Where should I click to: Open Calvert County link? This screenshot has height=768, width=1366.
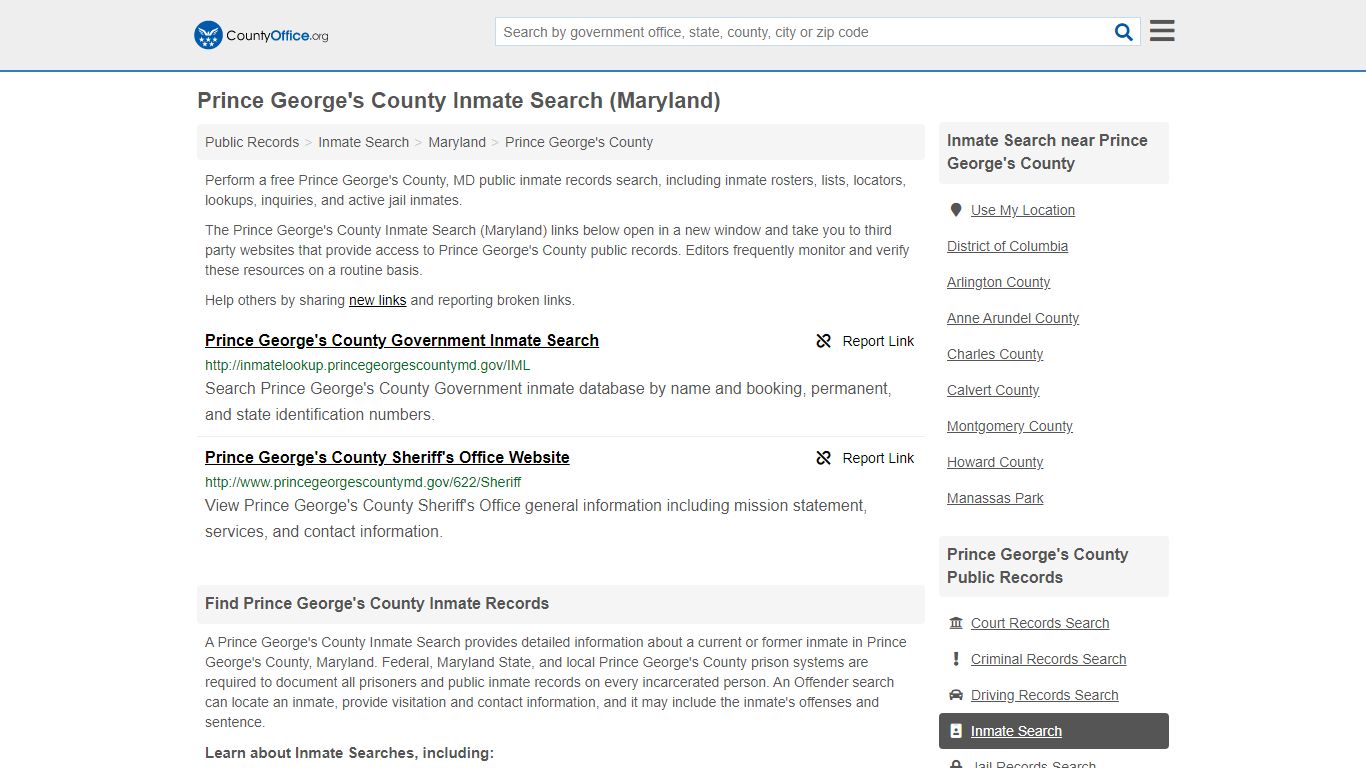993,390
